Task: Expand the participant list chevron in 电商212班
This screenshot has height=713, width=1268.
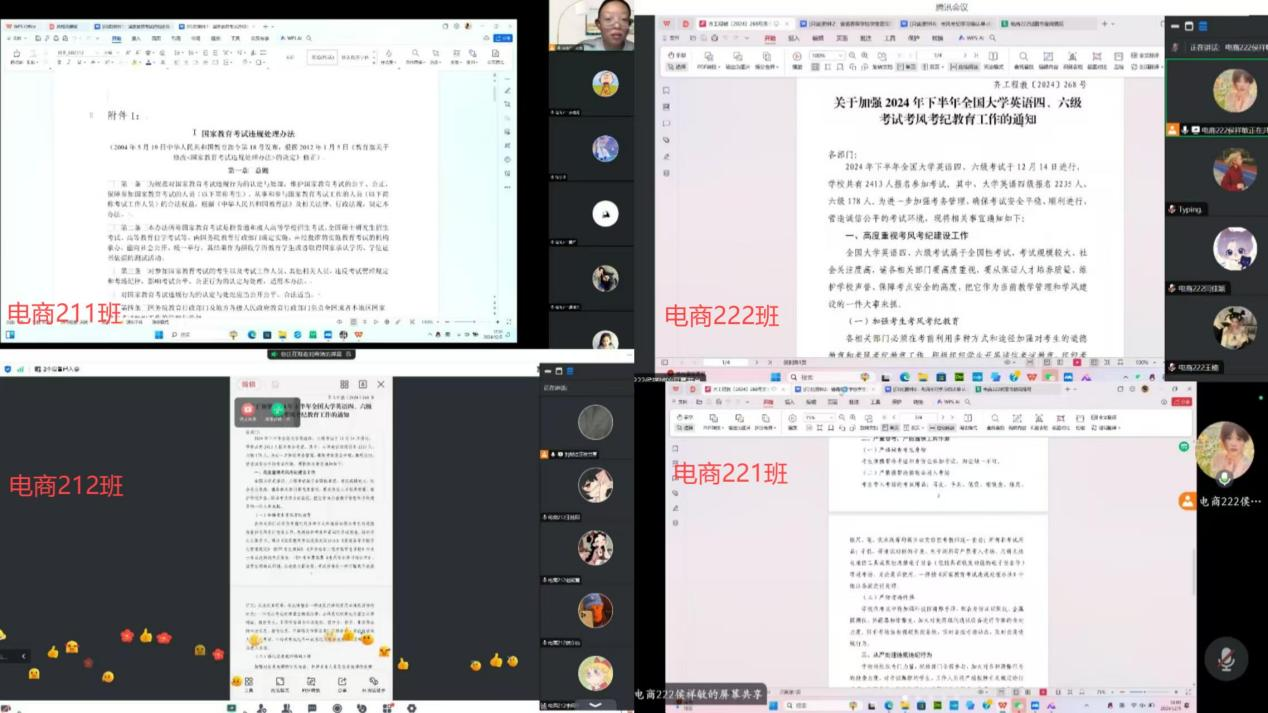Action: click(595, 704)
